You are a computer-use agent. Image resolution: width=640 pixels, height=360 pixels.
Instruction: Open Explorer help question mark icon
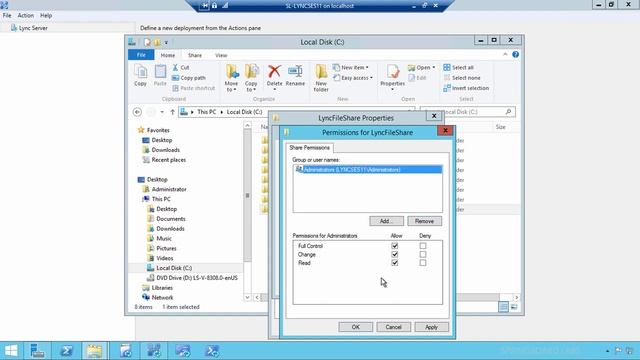point(516,55)
